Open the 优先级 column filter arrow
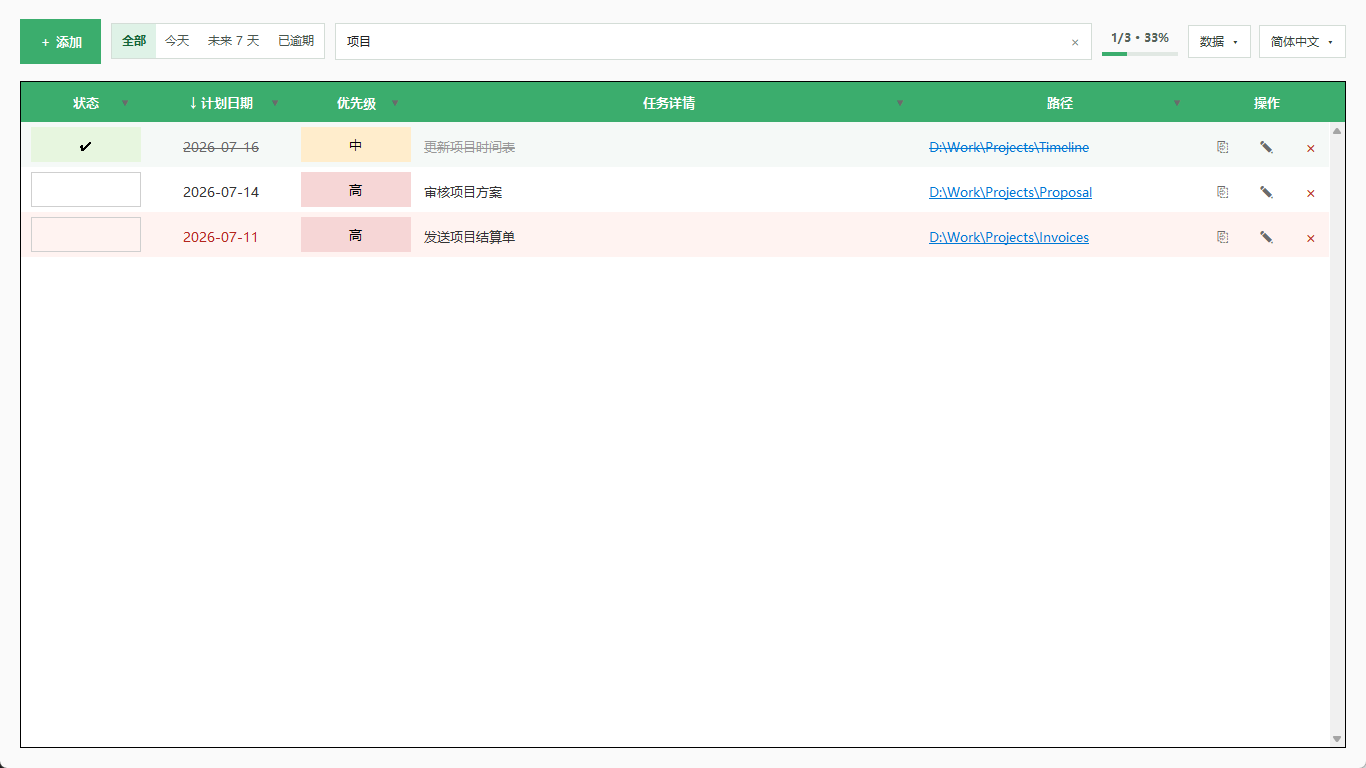 (x=395, y=103)
